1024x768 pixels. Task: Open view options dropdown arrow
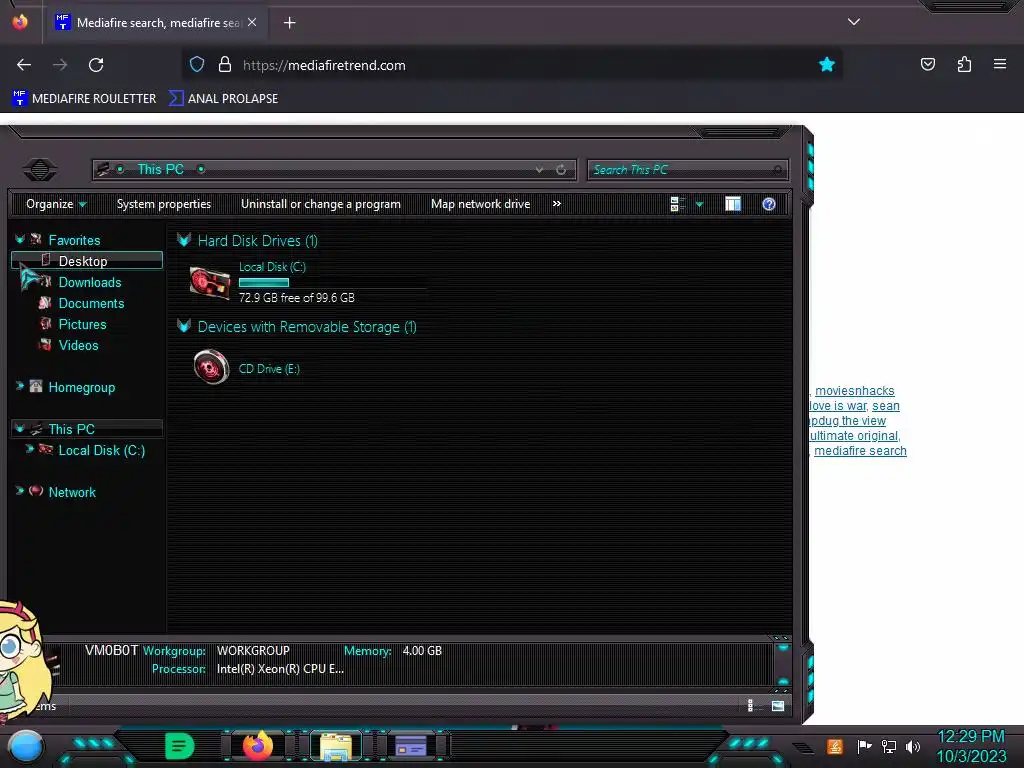coord(699,204)
